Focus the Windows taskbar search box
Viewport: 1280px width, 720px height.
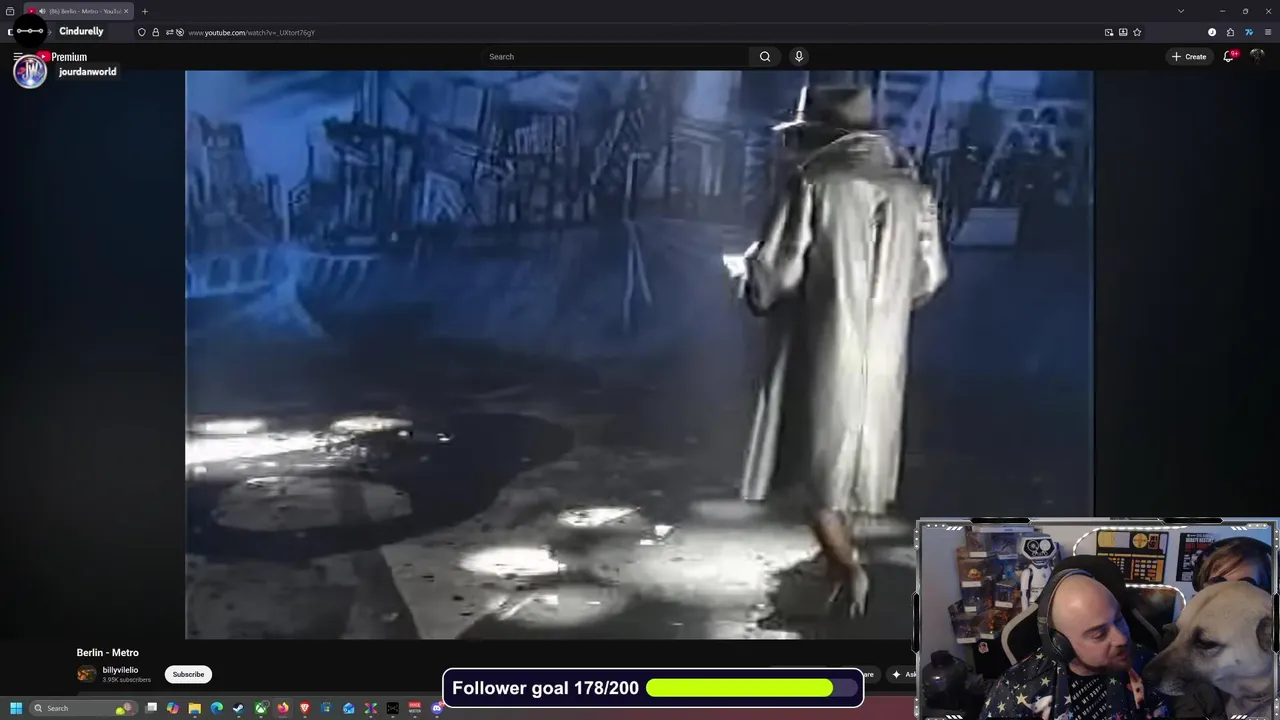[82, 708]
